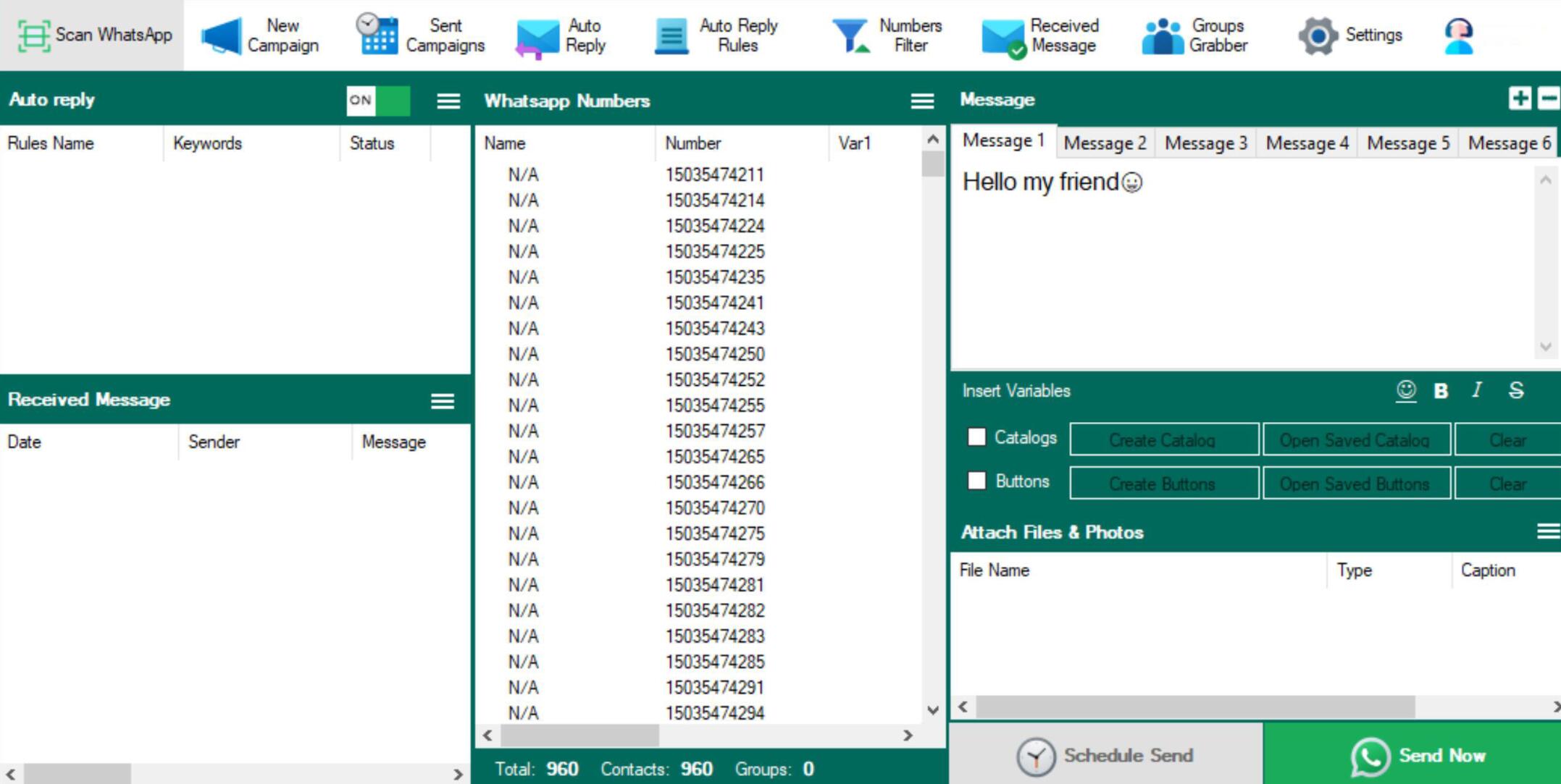Switch to Message 3 tab
The width and height of the screenshot is (1561, 784).
1205,143
